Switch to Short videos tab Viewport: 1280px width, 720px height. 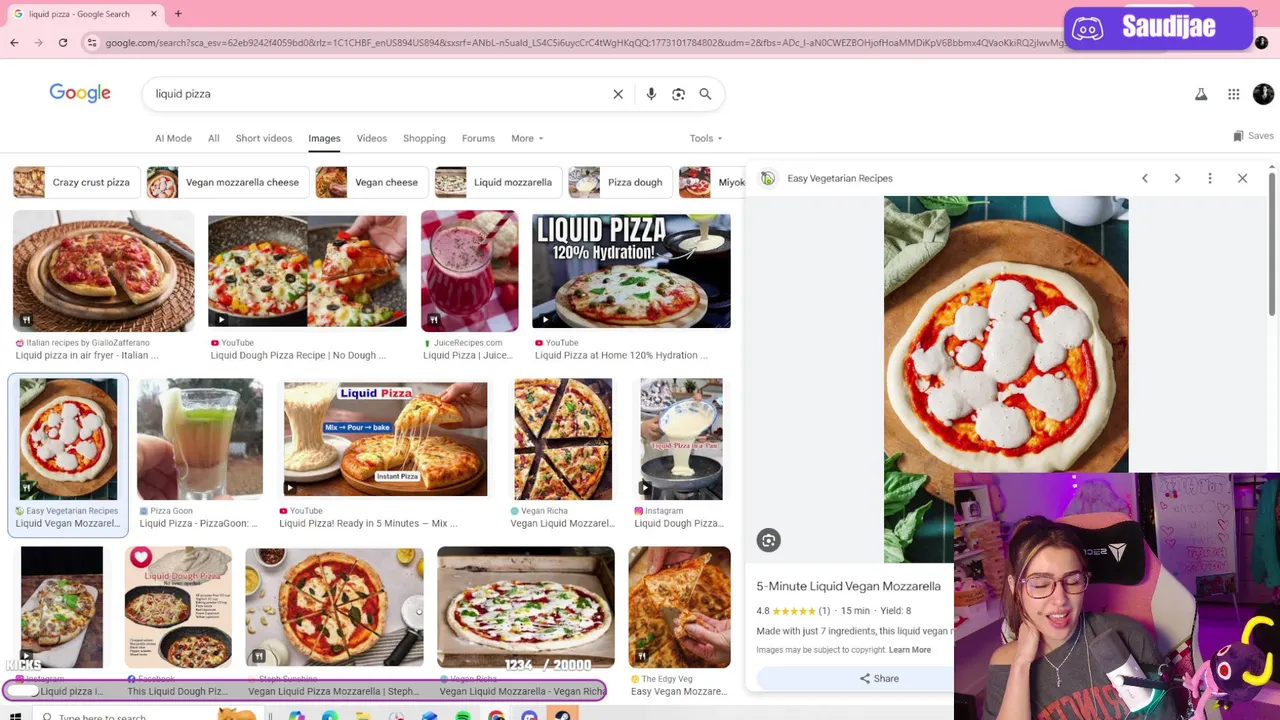[x=264, y=138]
